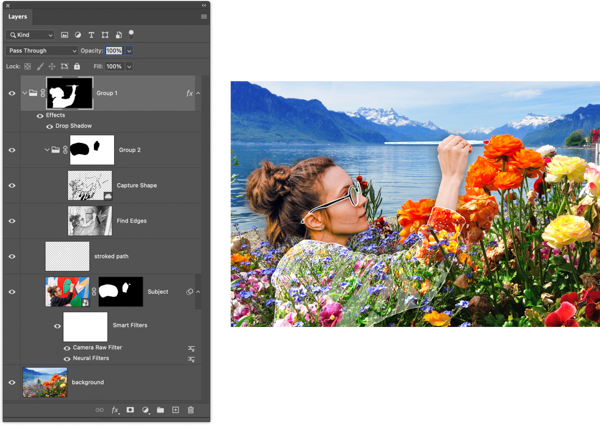Image resolution: width=600 pixels, height=426 pixels.
Task: Open the Kind filter type dropdown
Action: pos(30,35)
